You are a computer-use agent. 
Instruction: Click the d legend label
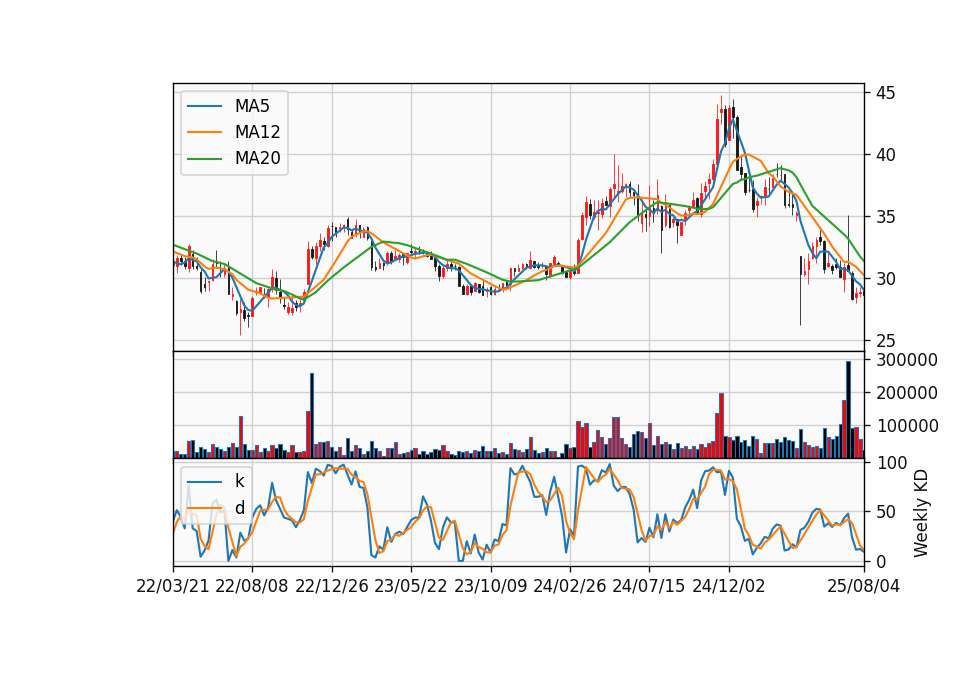click(x=239, y=508)
